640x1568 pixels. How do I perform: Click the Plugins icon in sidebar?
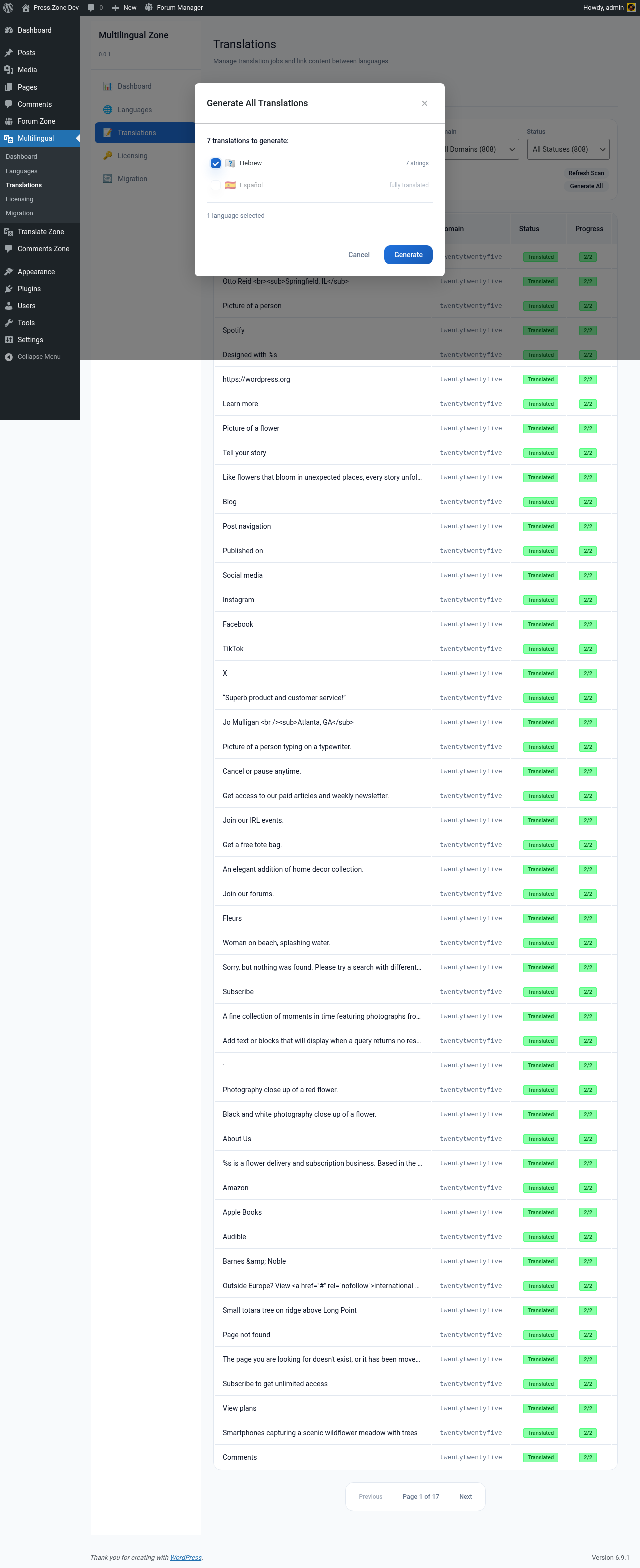(x=9, y=289)
